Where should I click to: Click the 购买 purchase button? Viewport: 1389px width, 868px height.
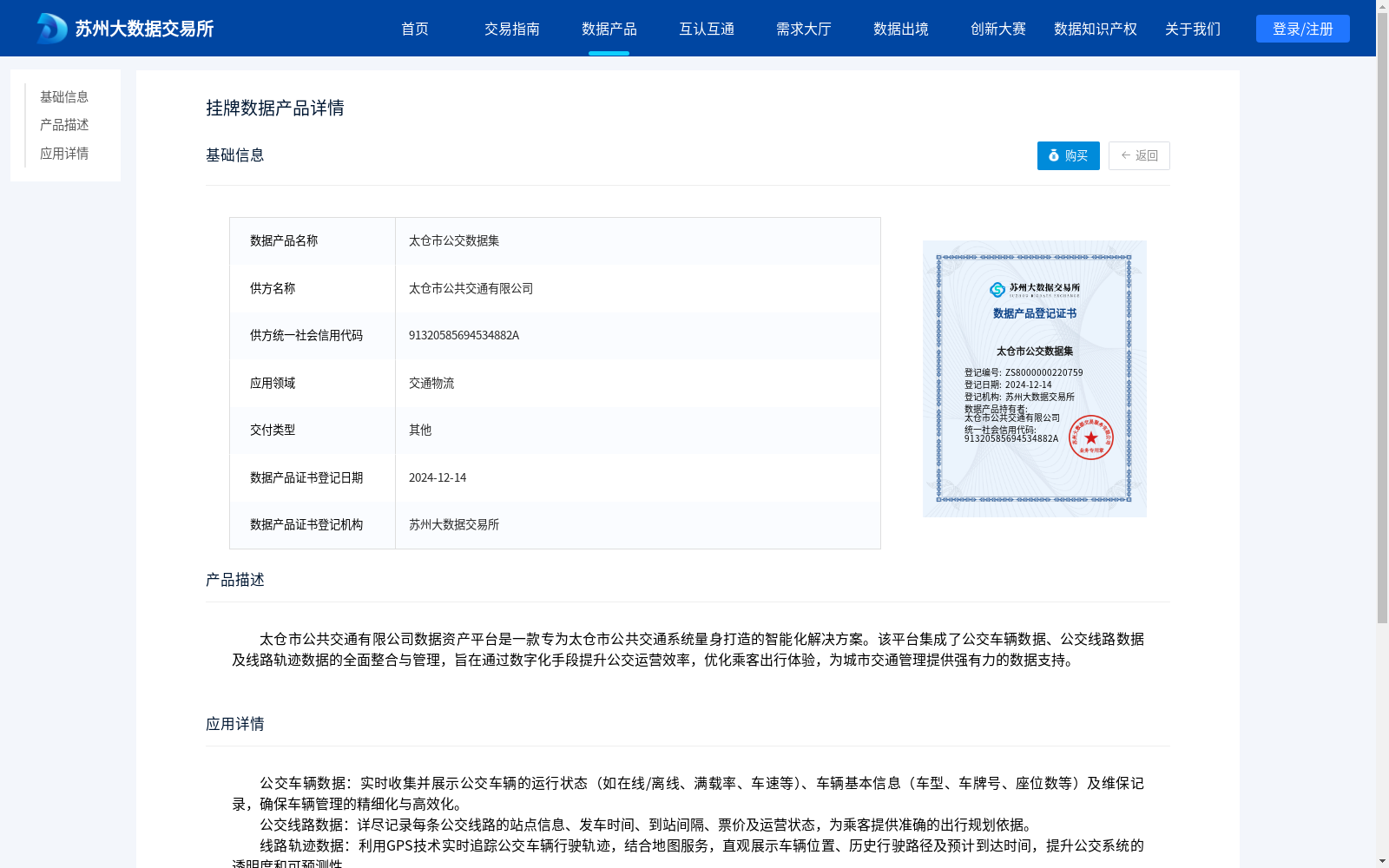(1069, 155)
